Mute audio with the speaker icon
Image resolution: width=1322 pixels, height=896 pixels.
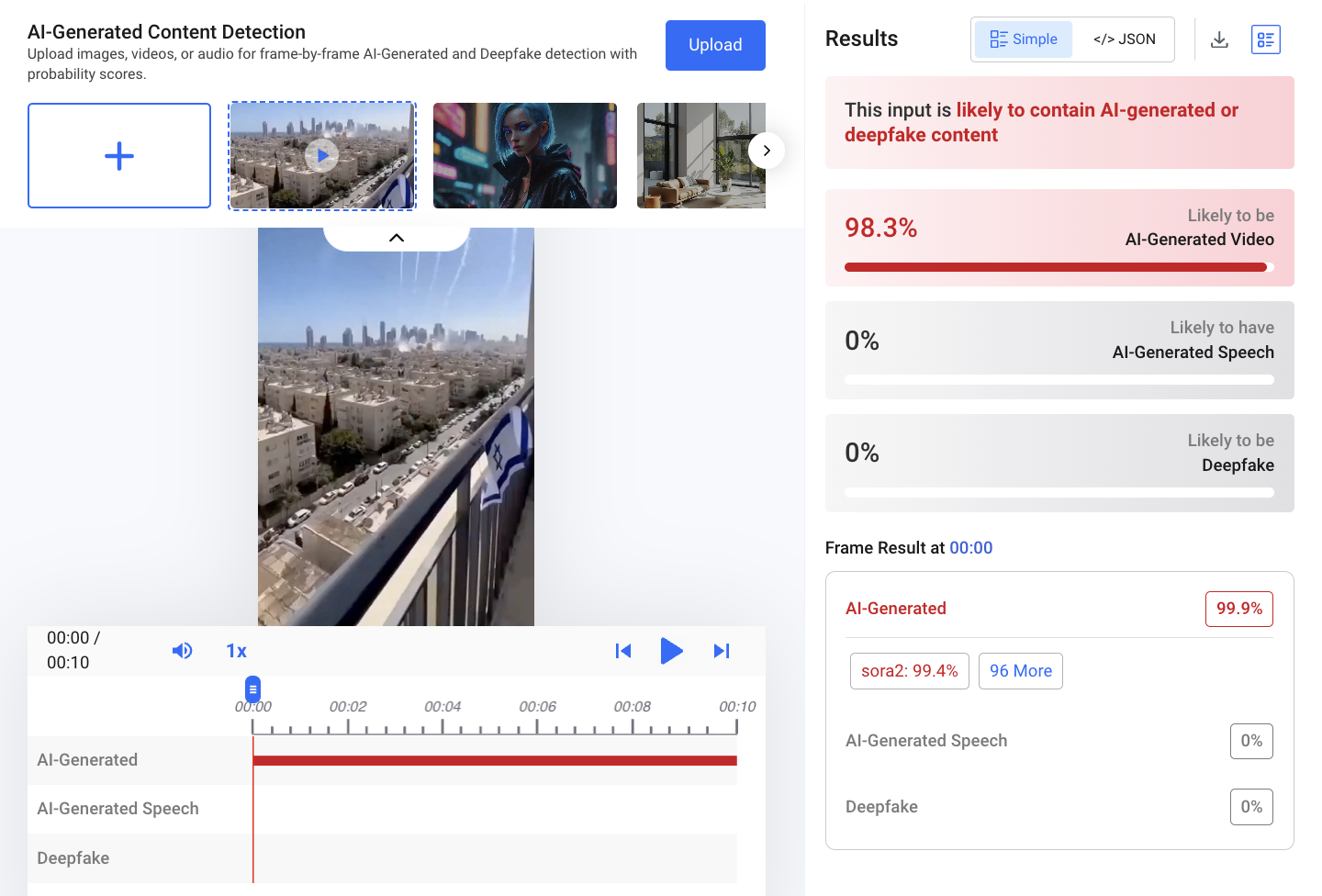[182, 651]
